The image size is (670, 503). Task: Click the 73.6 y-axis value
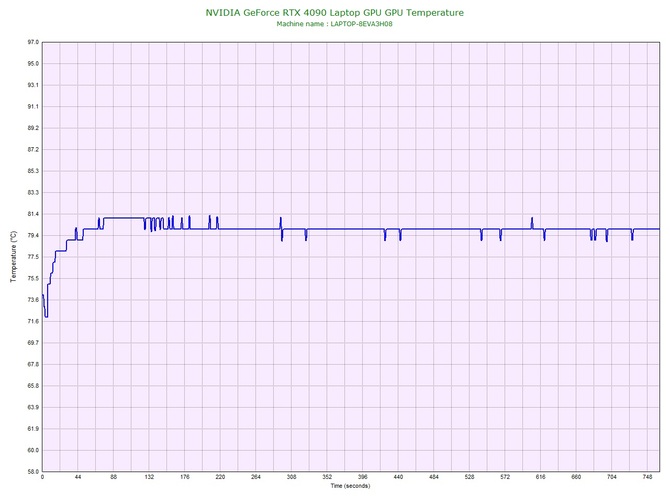33,300
